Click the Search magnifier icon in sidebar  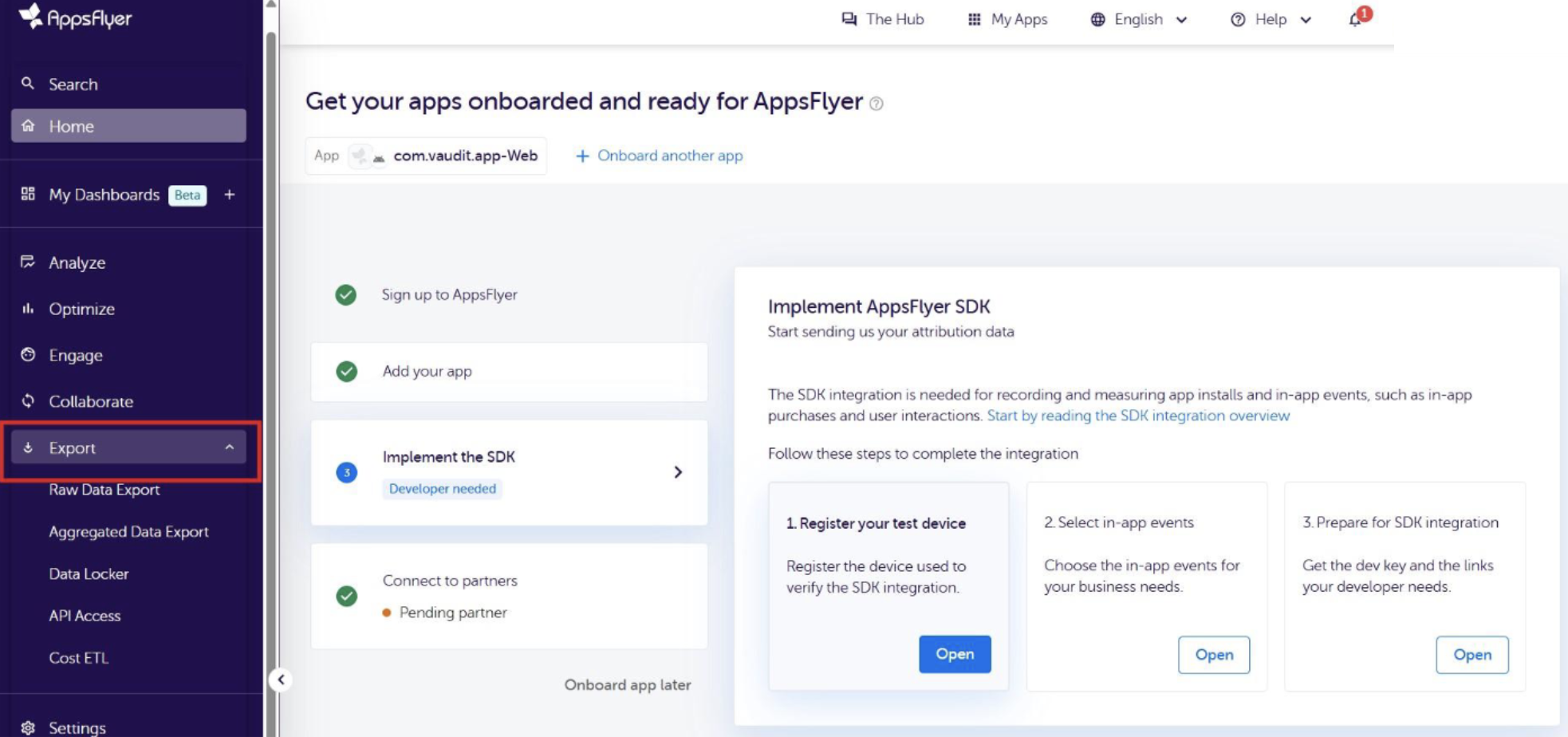coord(28,83)
